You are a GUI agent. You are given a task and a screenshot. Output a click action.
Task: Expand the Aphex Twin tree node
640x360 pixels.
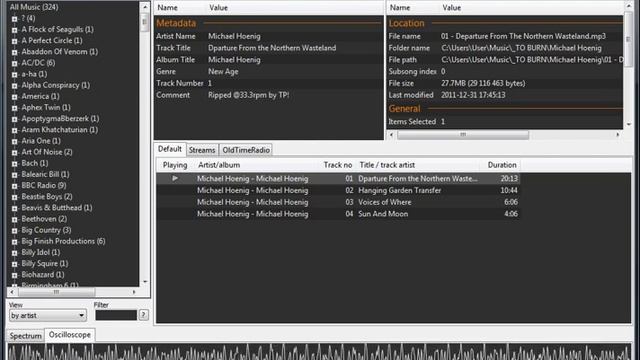click(x=14, y=108)
